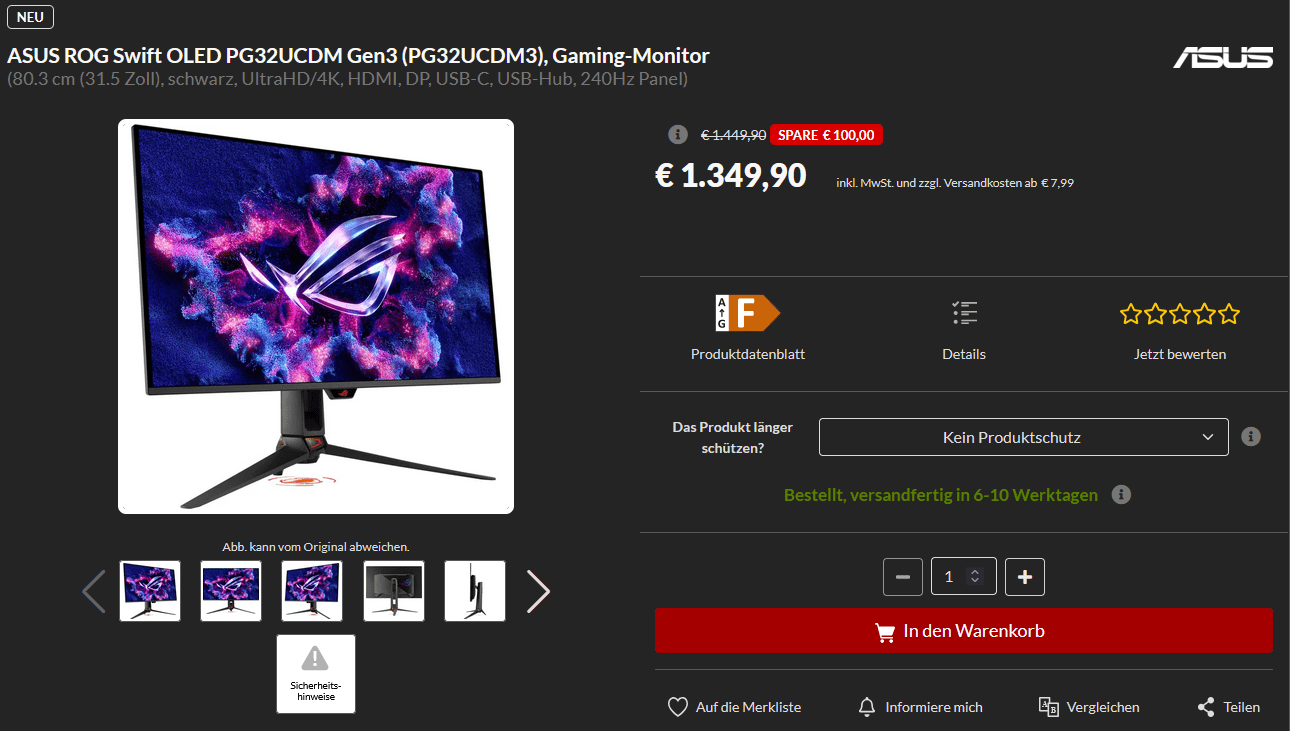Decrease quantity with minus button

pyautogui.click(x=903, y=577)
